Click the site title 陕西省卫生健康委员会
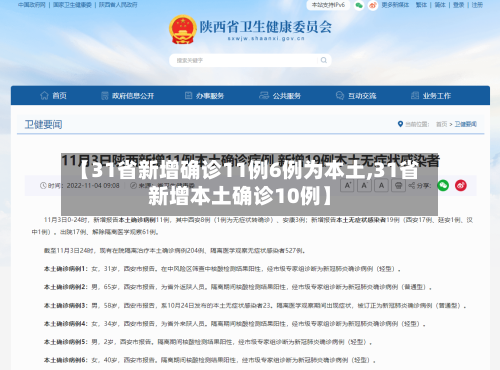 pos(266,27)
